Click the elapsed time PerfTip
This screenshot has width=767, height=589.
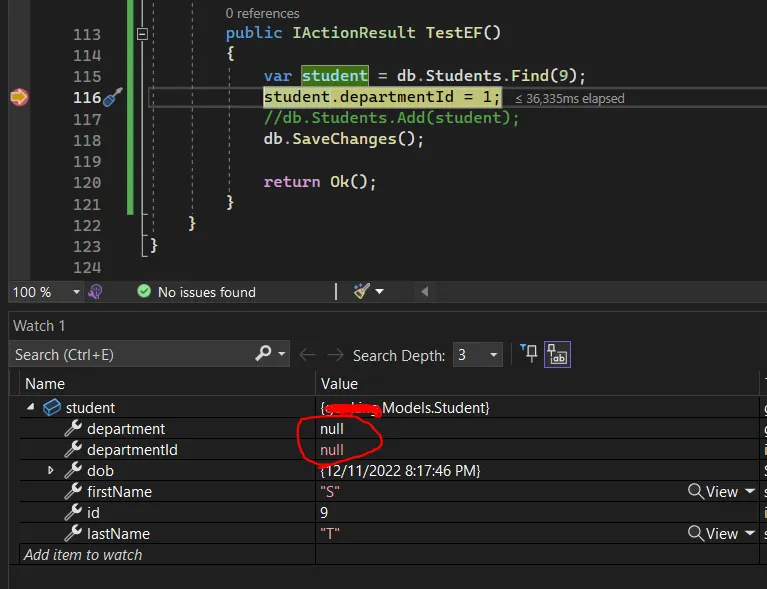pyautogui.click(x=570, y=98)
